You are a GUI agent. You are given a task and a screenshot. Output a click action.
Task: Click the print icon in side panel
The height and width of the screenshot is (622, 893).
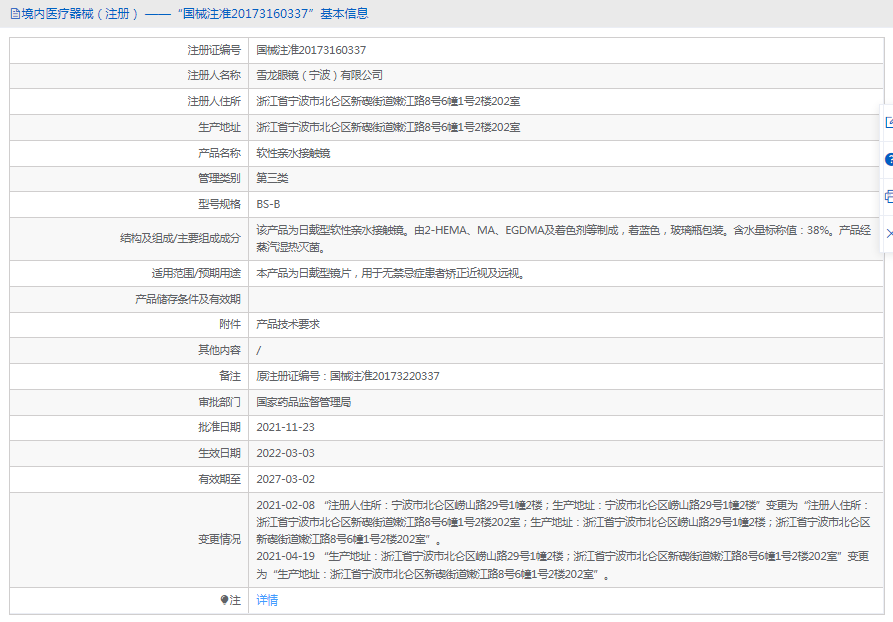point(888,196)
